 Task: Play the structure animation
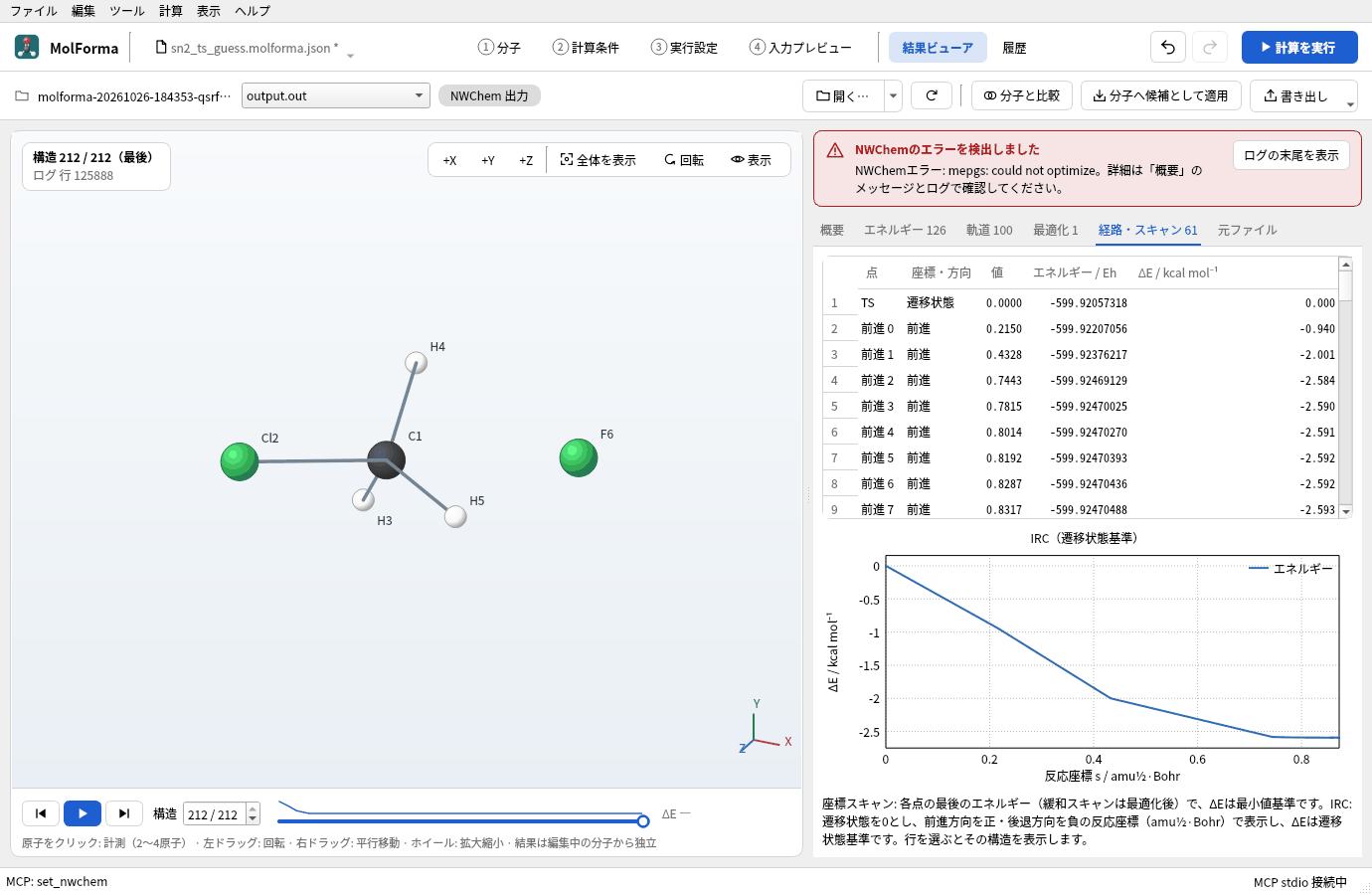(83, 813)
